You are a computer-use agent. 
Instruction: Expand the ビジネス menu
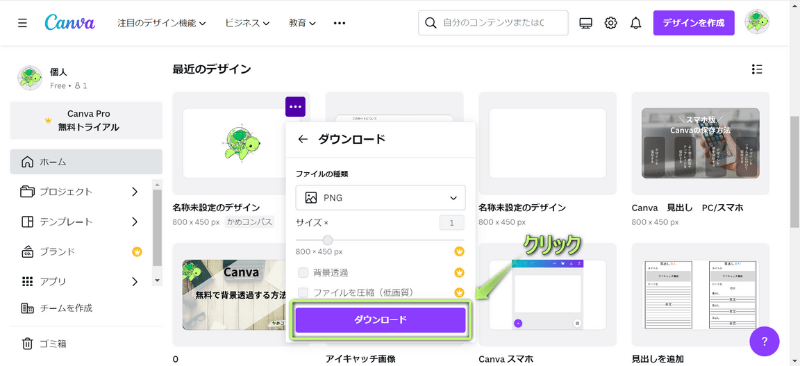247,23
